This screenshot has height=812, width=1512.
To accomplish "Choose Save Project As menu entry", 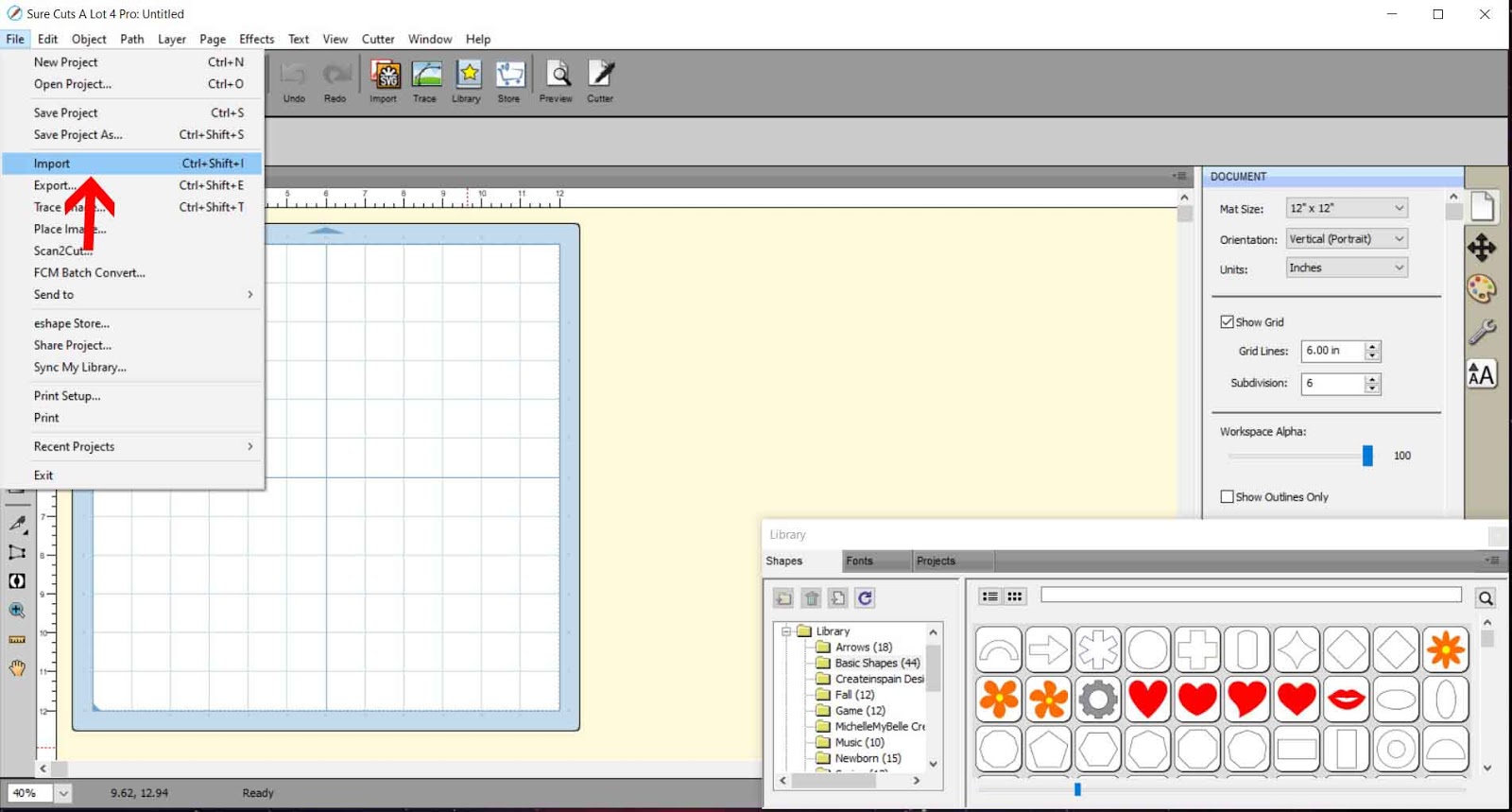I will 132,134.
